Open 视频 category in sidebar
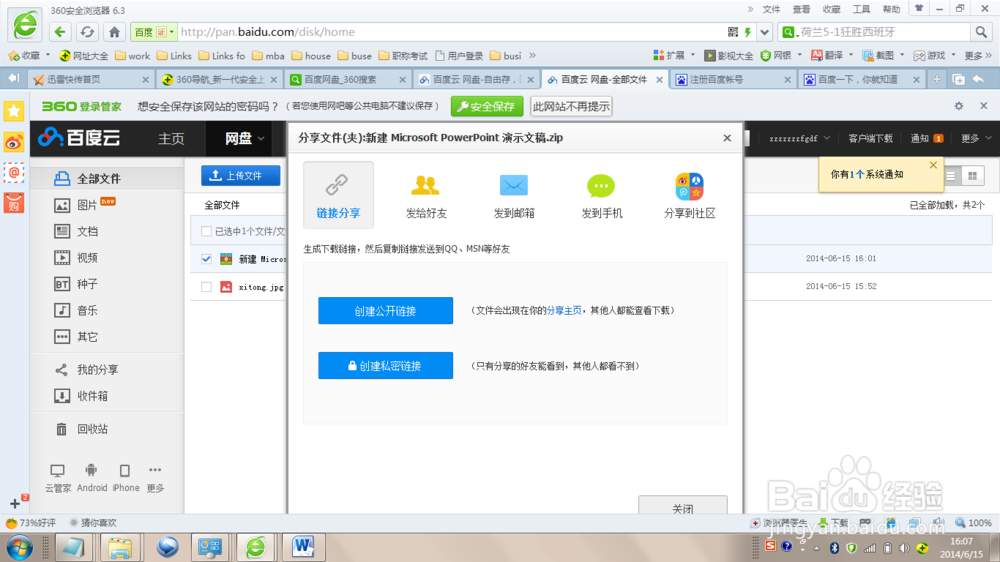1000x562 pixels. (87, 258)
